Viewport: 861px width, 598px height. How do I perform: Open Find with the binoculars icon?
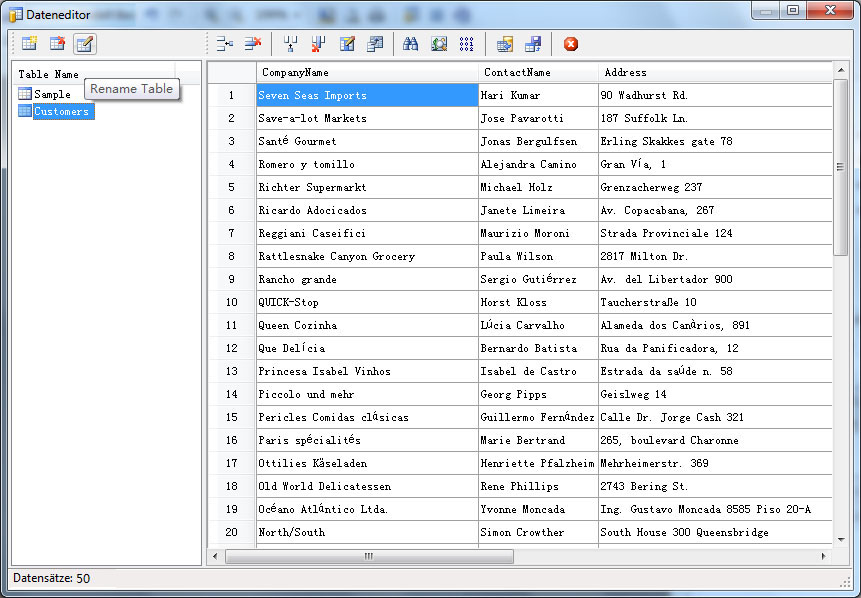[x=410, y=44]
